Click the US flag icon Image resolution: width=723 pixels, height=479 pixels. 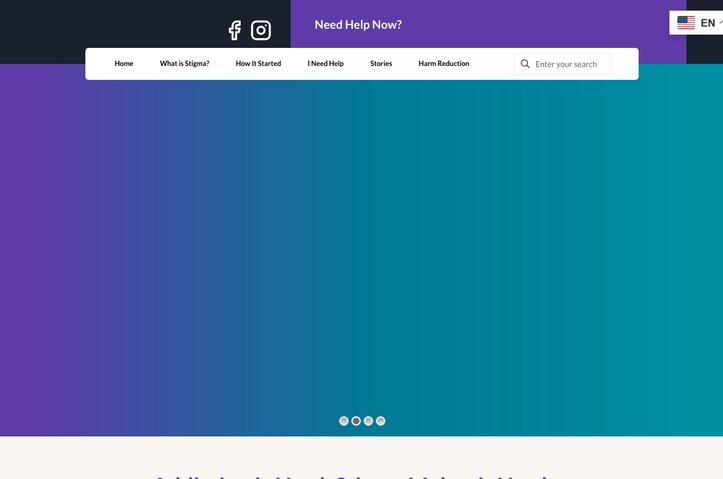tap(686, 23)
